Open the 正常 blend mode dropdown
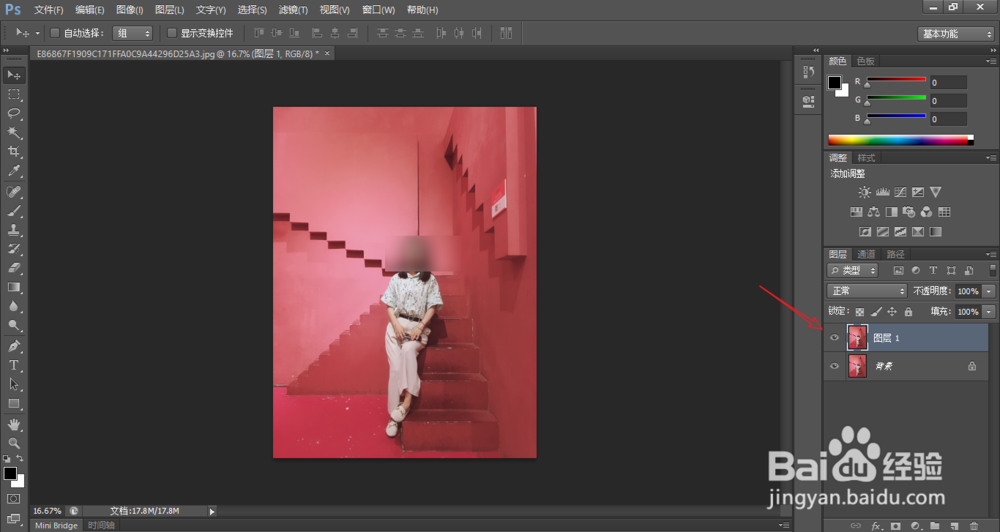This screenshot has width=1000, height=532. pyautogui.click(x=867, y=291)
